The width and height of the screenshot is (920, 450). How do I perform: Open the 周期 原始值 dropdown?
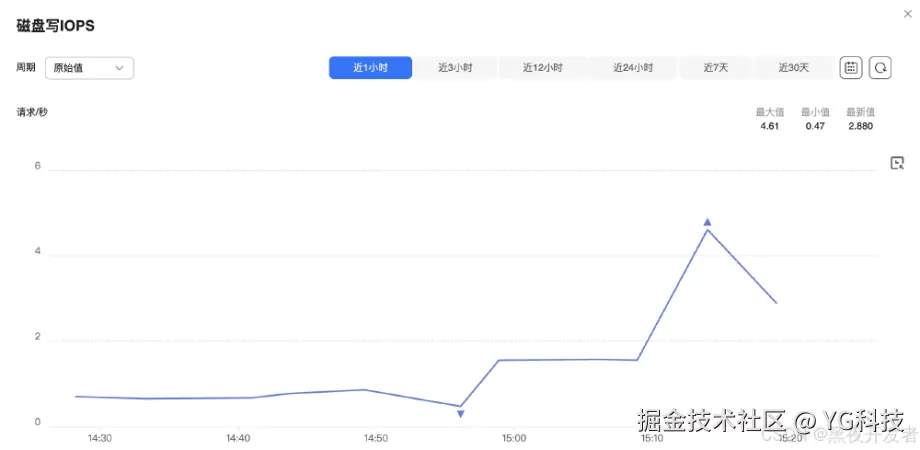click(90, 68)
